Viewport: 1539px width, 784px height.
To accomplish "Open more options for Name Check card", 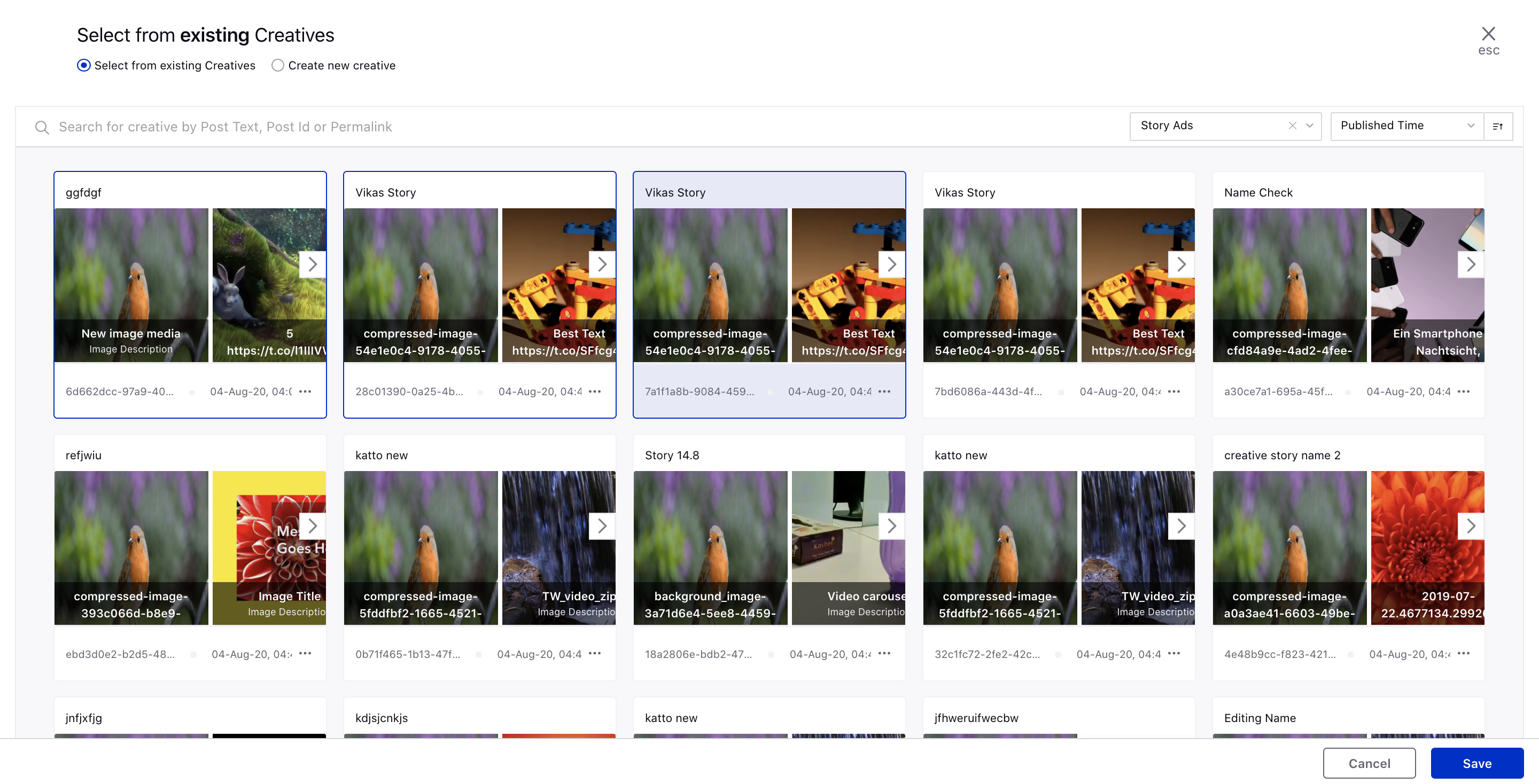I will [1464, 391].
